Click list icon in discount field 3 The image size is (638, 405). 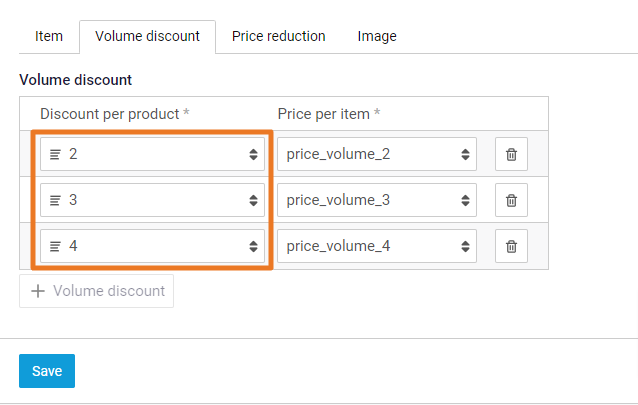click(55, 200)
